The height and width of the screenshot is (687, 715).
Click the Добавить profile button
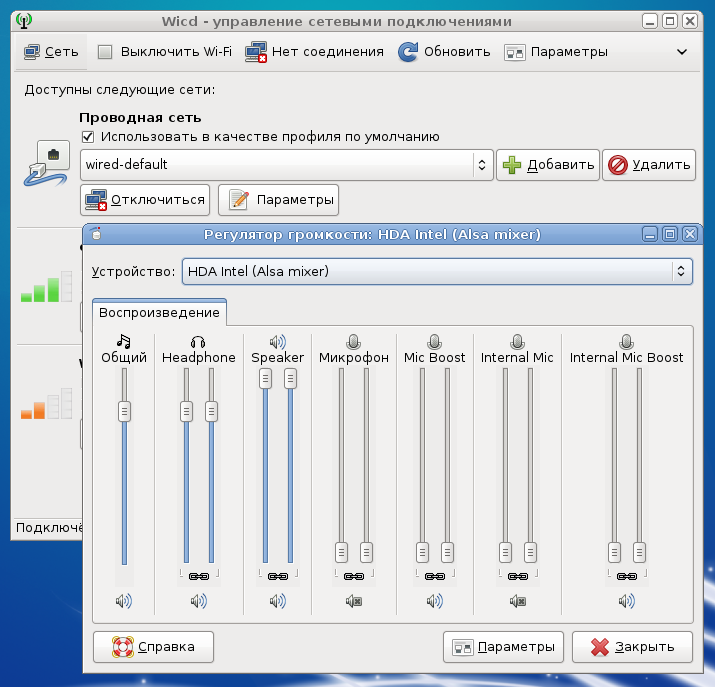click(x=548, y=165)
